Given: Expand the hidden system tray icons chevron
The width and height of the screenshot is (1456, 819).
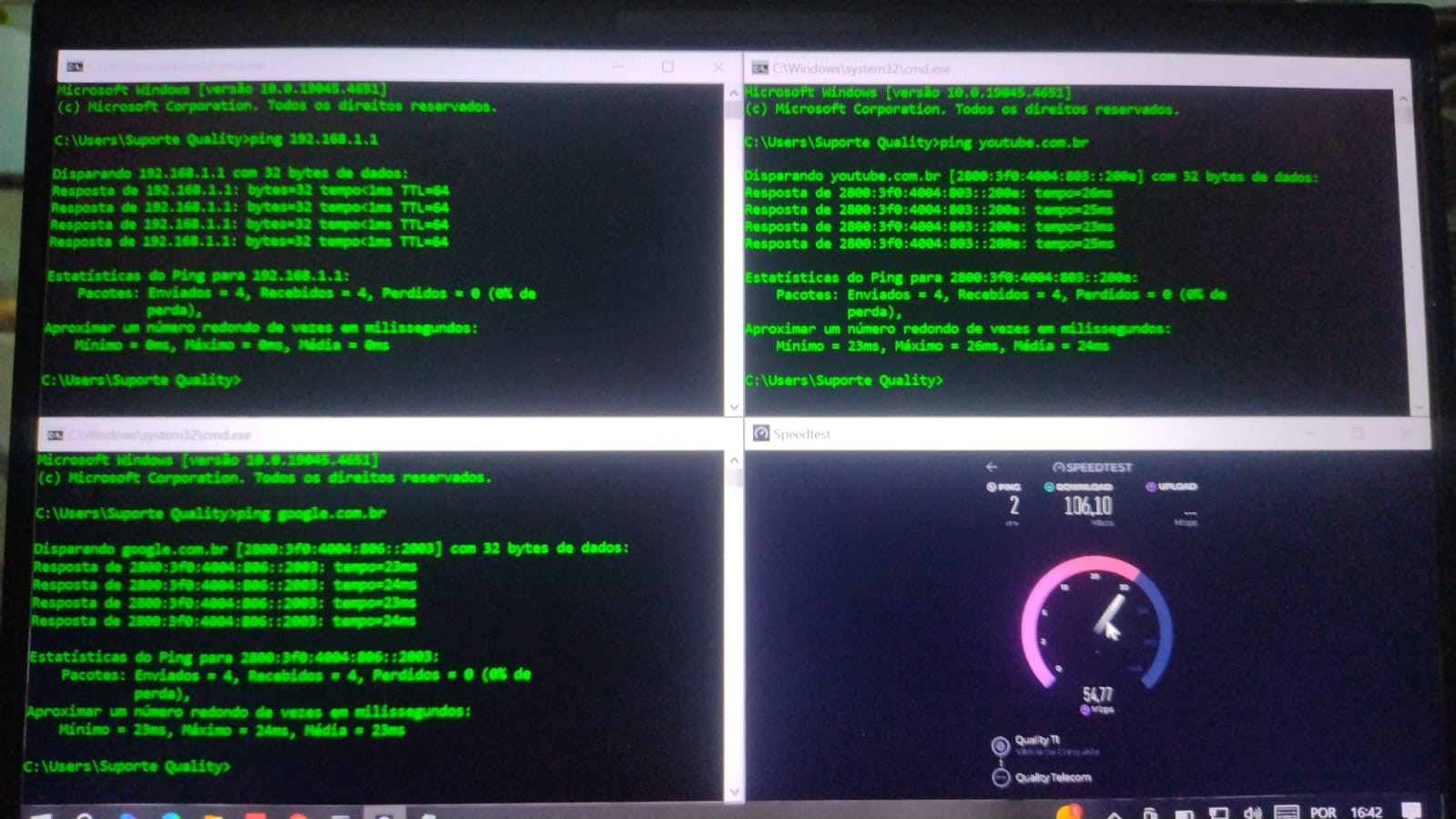Looking at the screenshot, I should tap(1114, 813).
